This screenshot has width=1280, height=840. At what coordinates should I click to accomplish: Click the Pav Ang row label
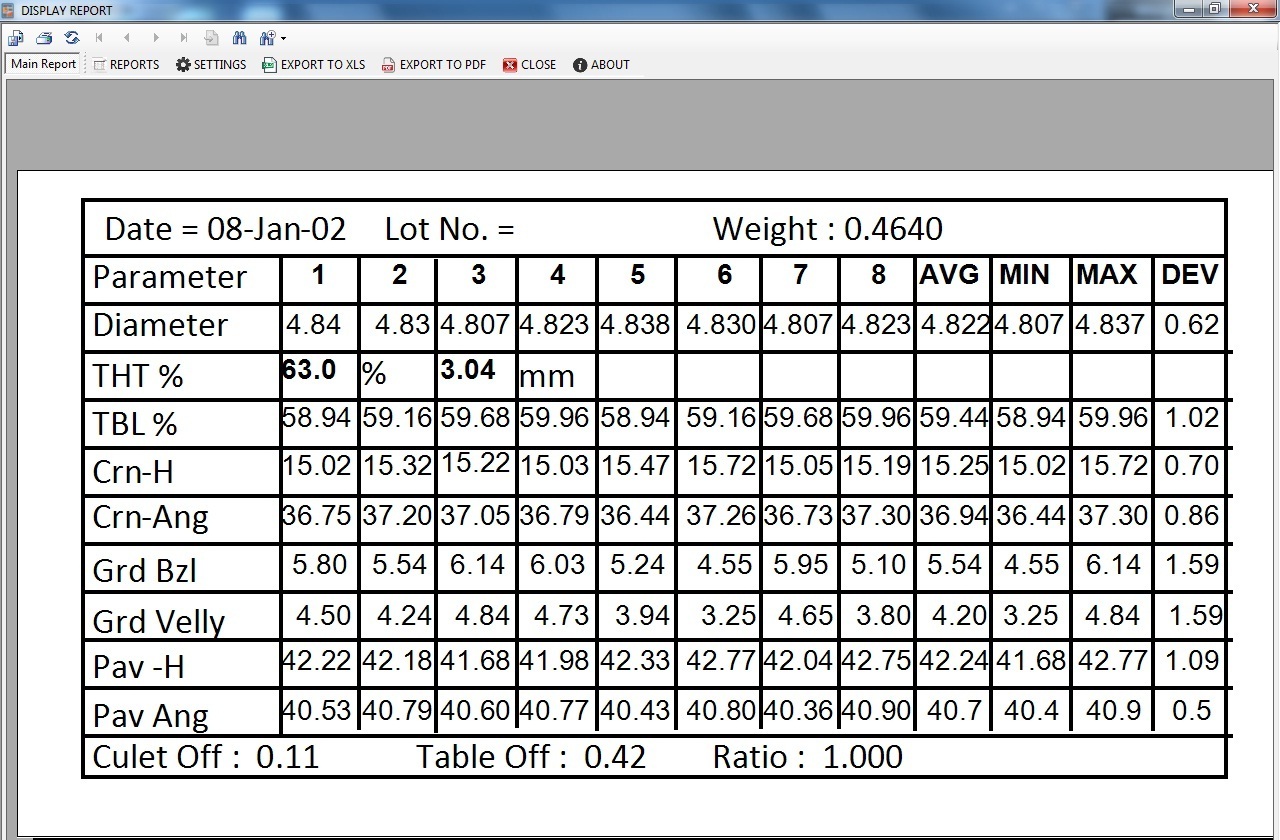(x=150, y=716)
